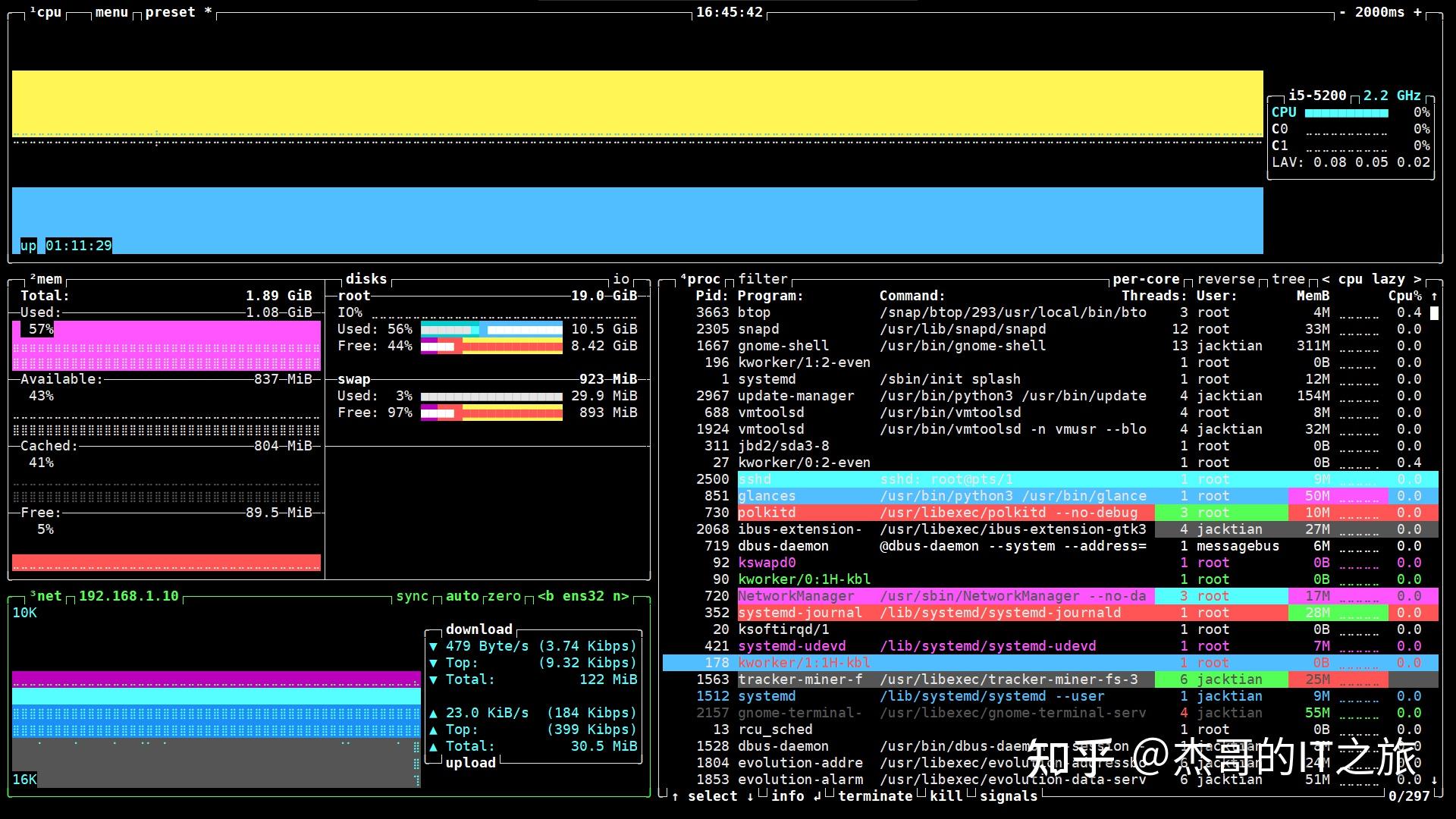The width and height of the screenshot is (1456, 819).
Task: Open the process filter field
Action: (762, 279)
